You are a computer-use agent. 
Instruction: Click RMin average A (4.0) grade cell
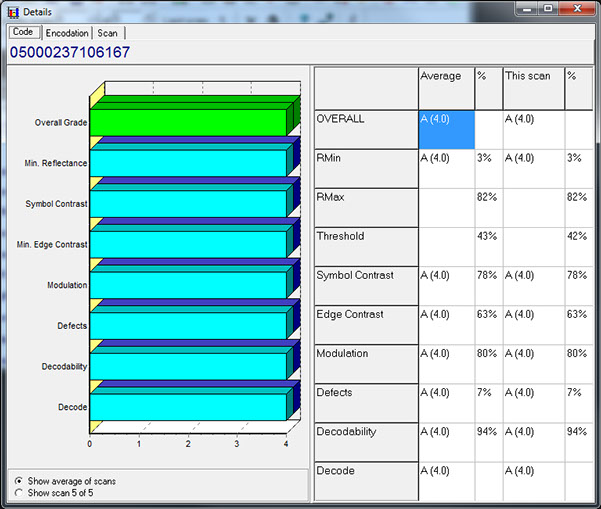tap(447, 169)
